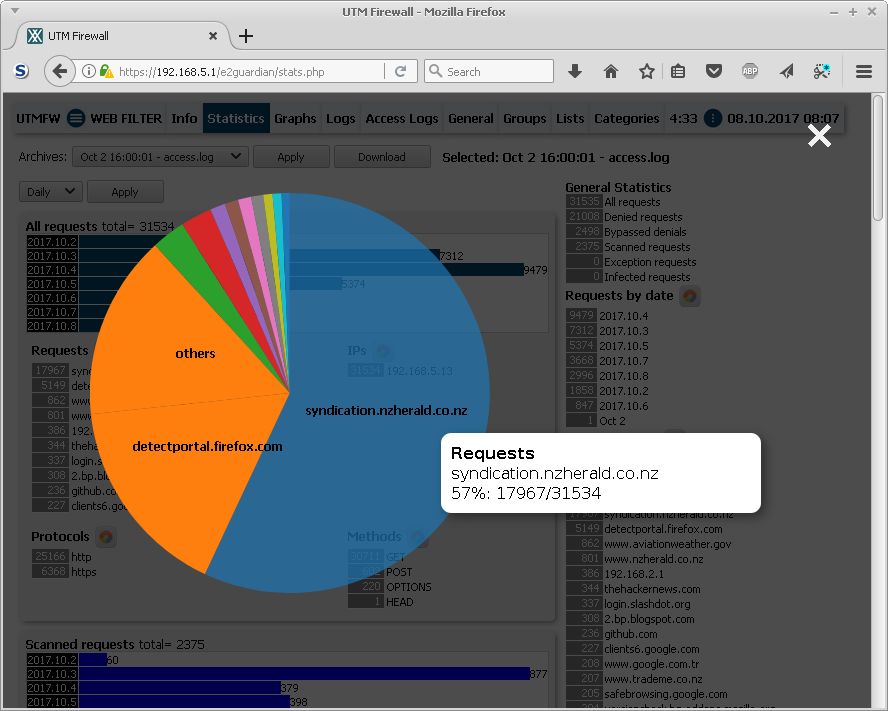Click Apply next to Daily dropdown

point(125,191)
